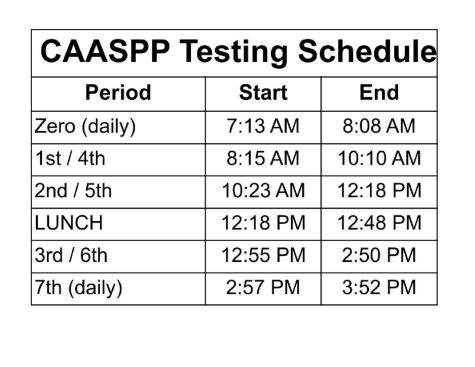The image size is (475, 367).
Task: Click the 8:08 AM end time
Action: point(379,126)
